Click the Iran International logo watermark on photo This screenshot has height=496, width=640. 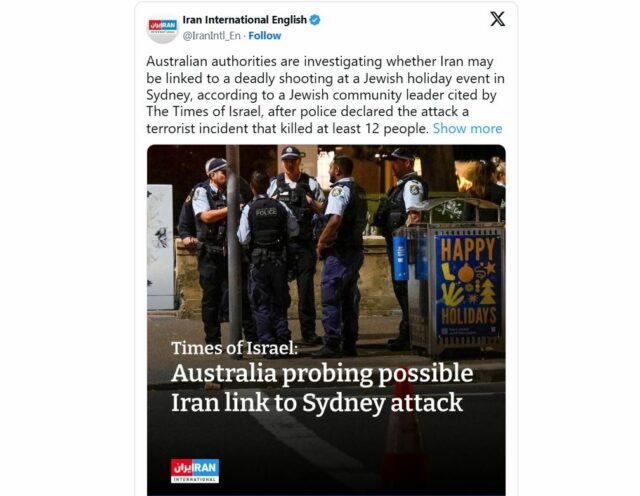click(x=195, y=471)
